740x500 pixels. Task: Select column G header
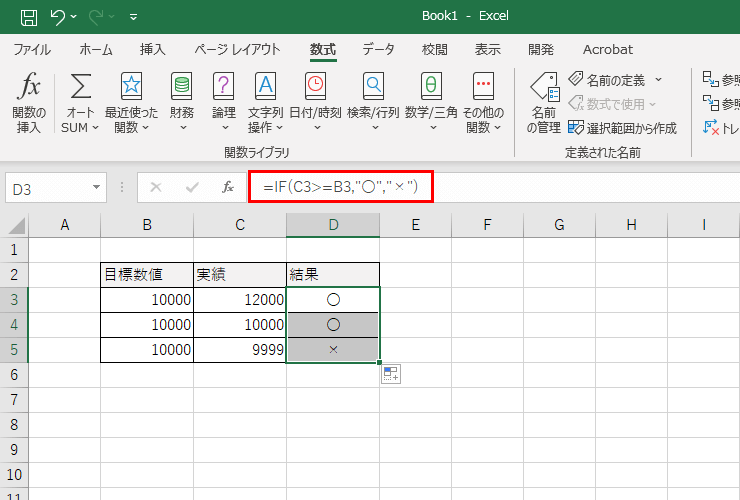(559, 225)
